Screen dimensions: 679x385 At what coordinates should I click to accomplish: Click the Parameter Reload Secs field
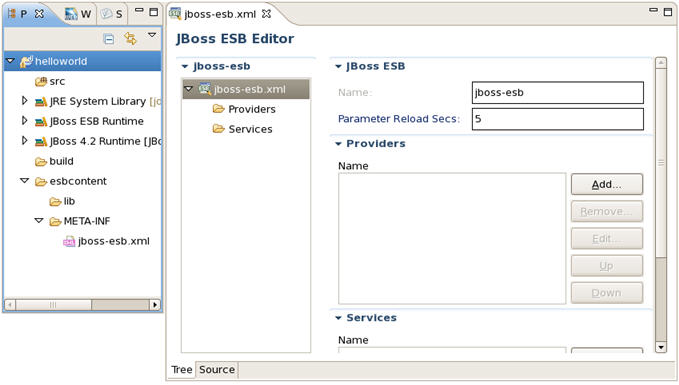(x=558, y=119)
